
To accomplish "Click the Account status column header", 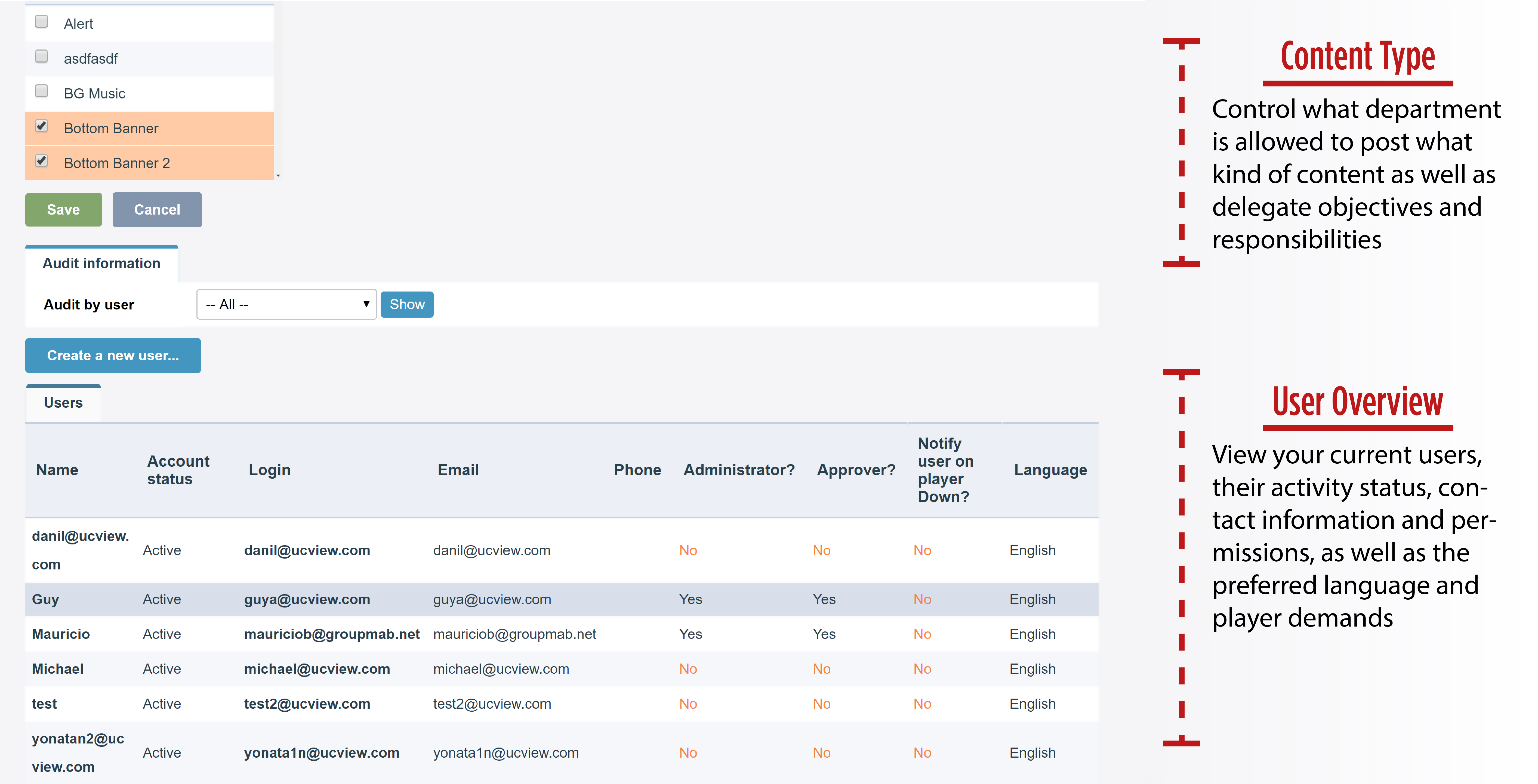I will pos(178,470).
